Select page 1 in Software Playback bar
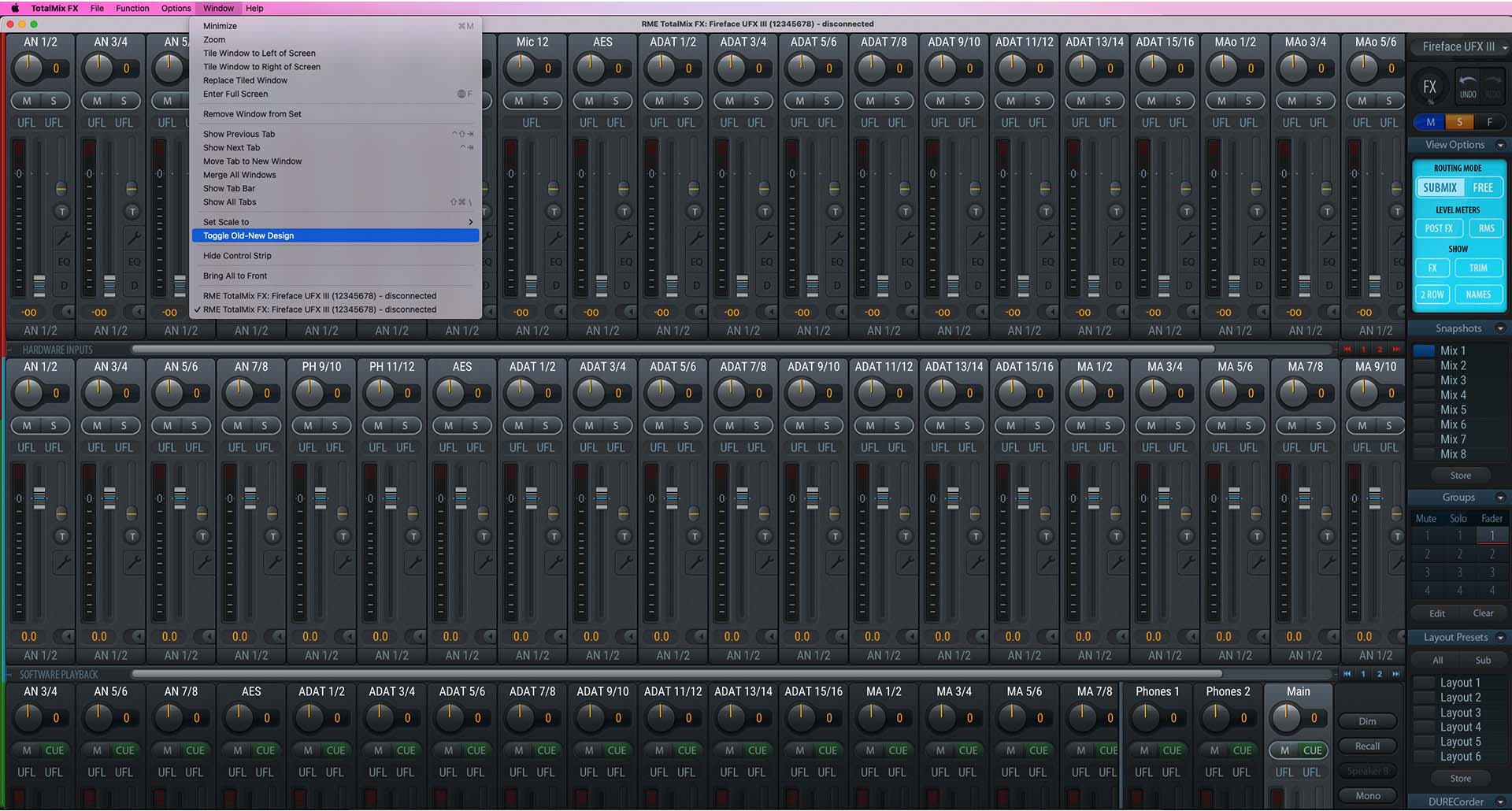 tap(1363, 674)
